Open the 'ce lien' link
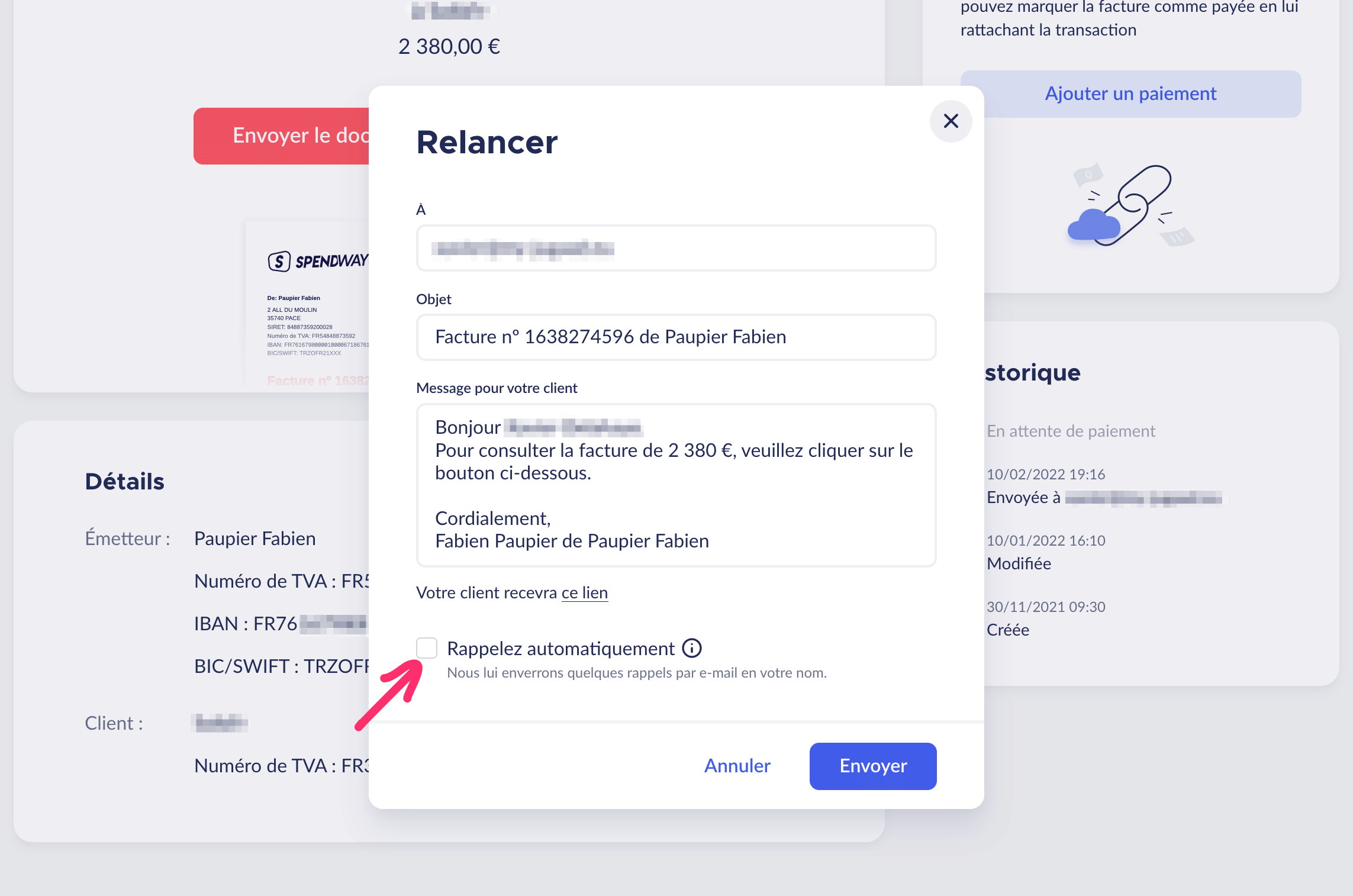This screenshot has width=1353, height=896. coord(585,592)
